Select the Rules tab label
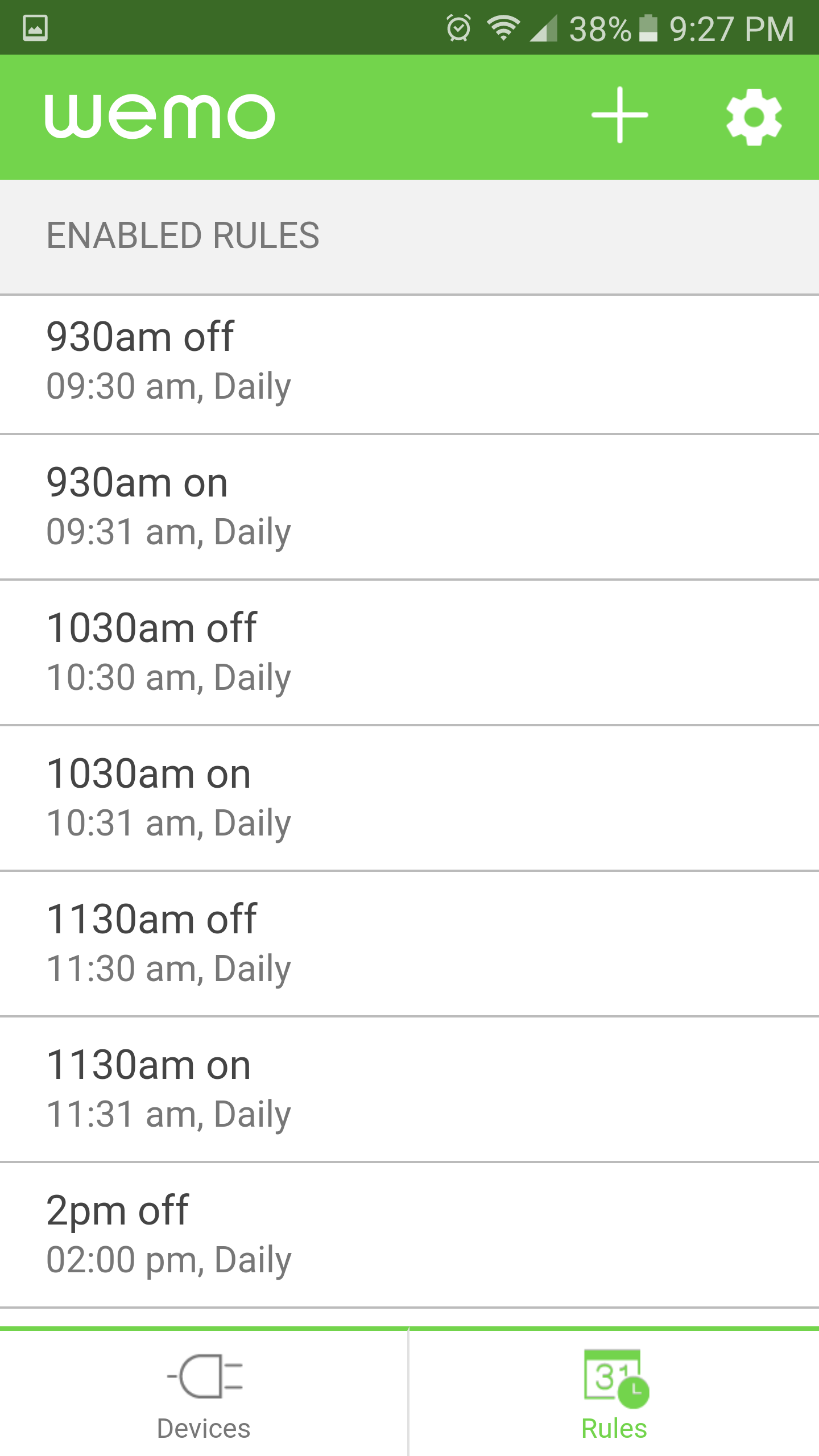The height and width of the screenshot is (1456, 819). point(614,1429)
